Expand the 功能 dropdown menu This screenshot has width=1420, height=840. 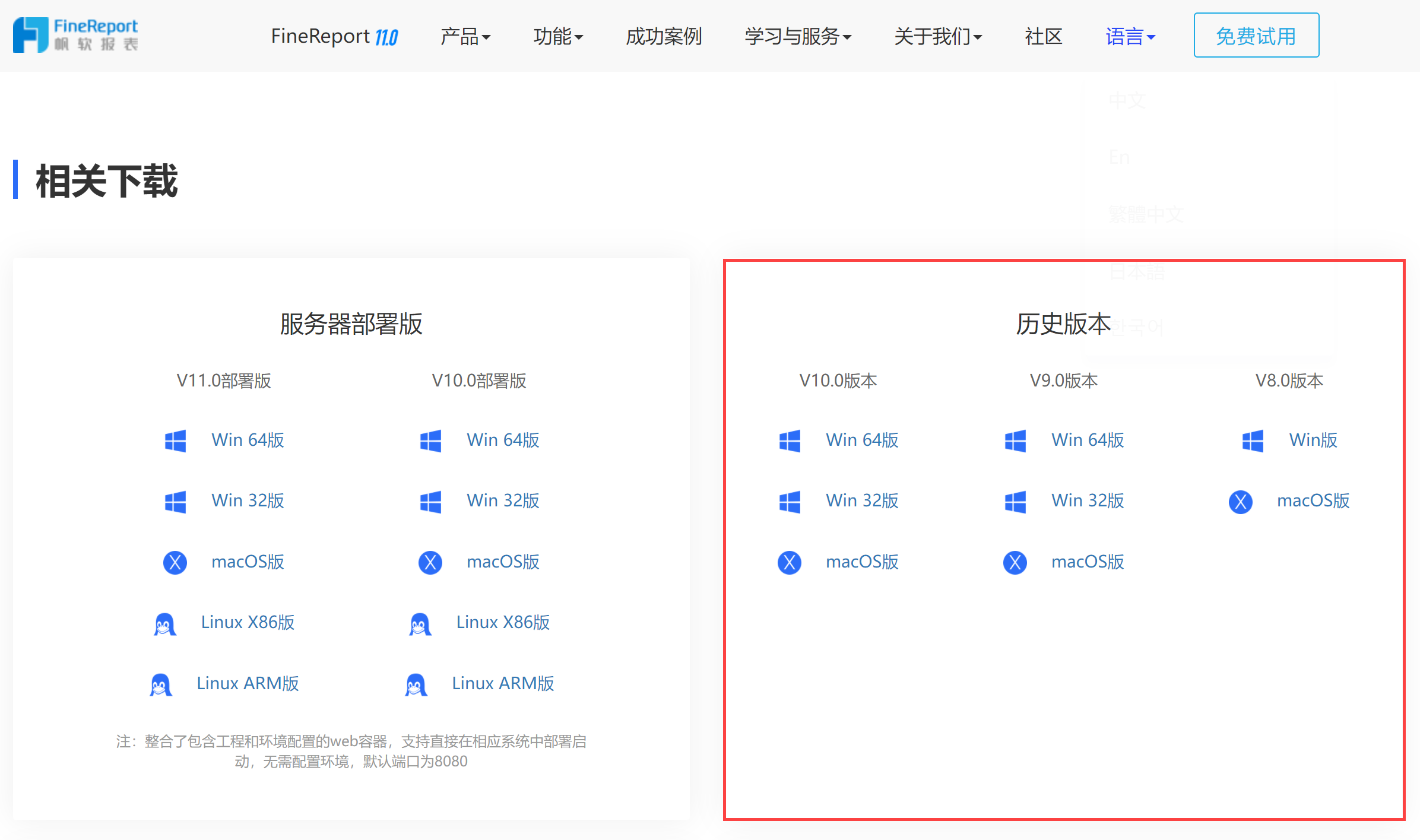point(558,37)
